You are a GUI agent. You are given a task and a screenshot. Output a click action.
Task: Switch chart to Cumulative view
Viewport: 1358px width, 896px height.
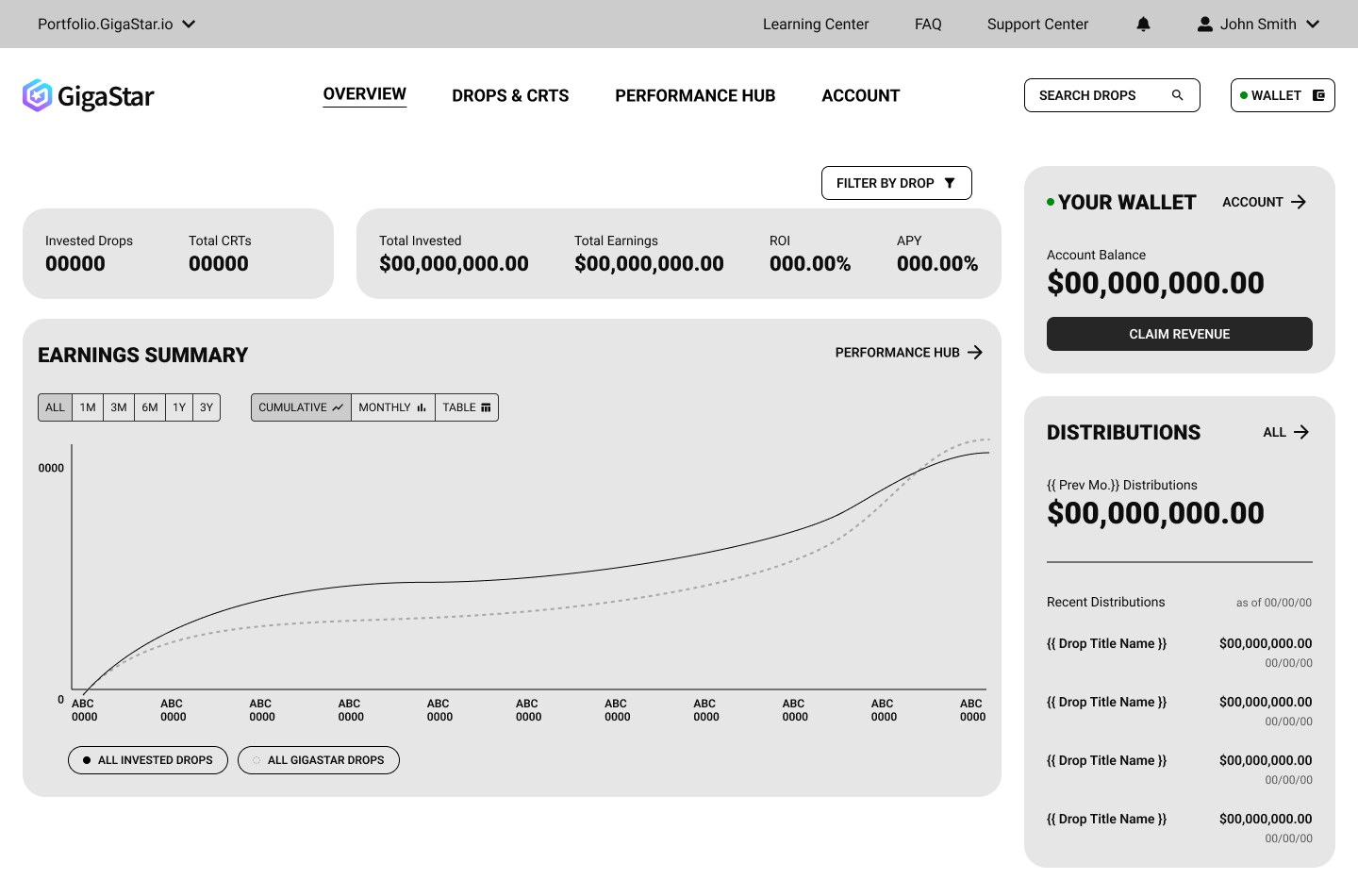click(x=301, y=407)
